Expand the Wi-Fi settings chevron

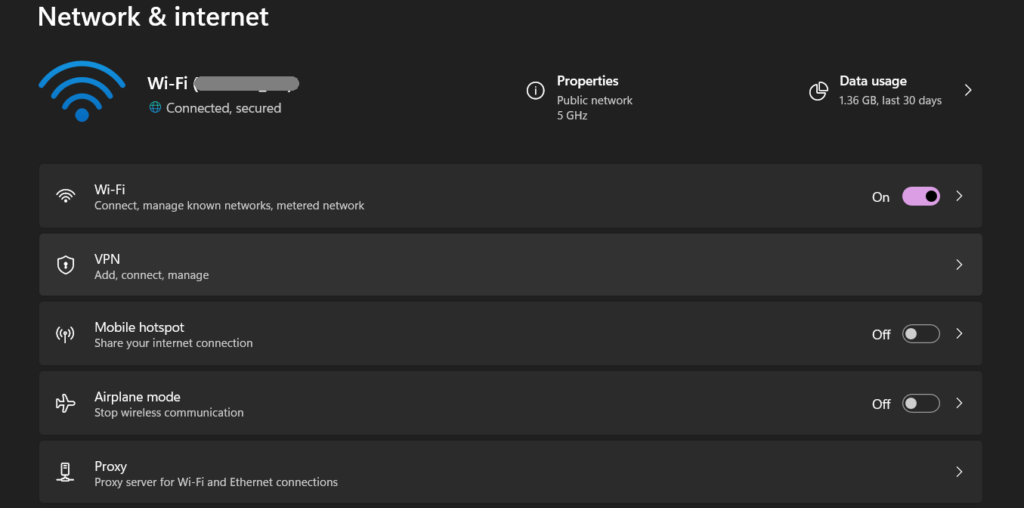point(959,196)
